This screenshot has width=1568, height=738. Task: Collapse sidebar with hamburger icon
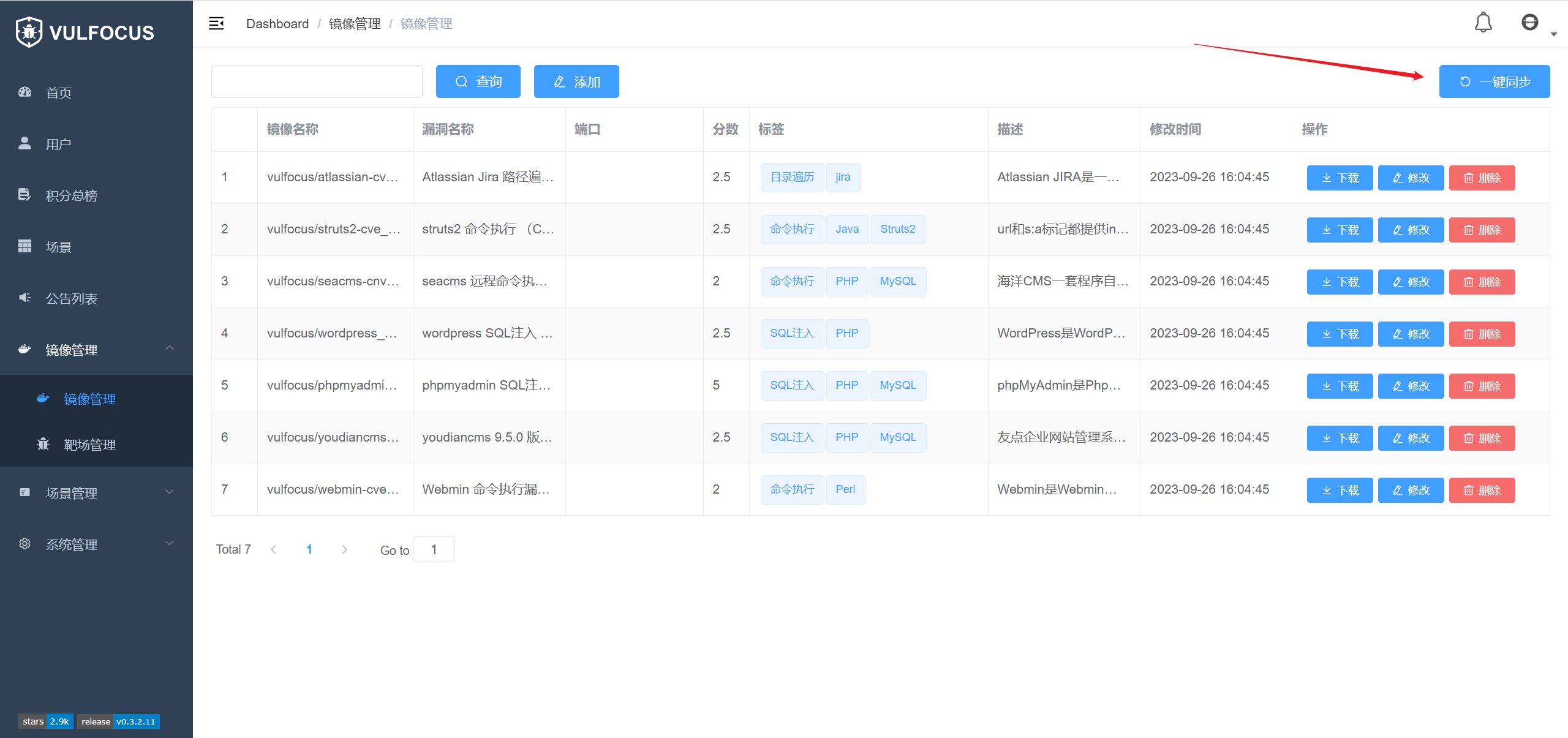(x=216, y=24)
